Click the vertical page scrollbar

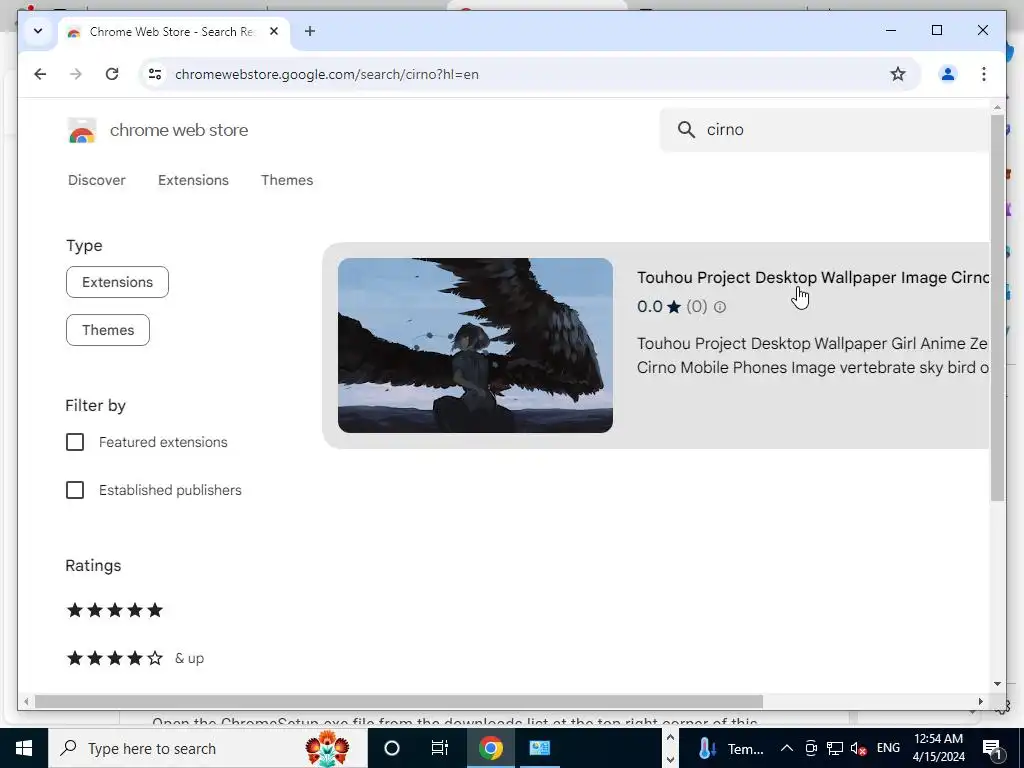tap(997, 307)
